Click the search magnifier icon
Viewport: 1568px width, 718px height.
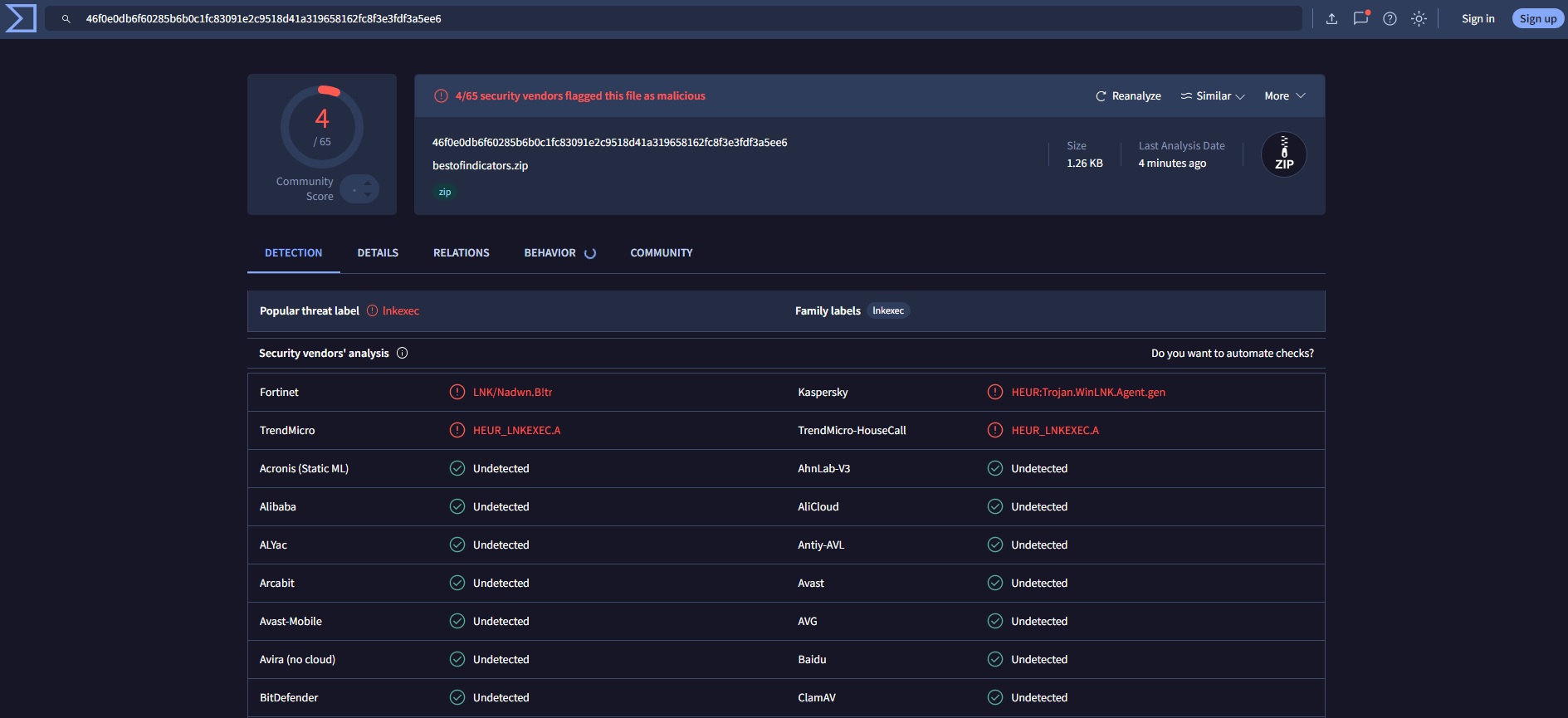(x=66, y=18)
